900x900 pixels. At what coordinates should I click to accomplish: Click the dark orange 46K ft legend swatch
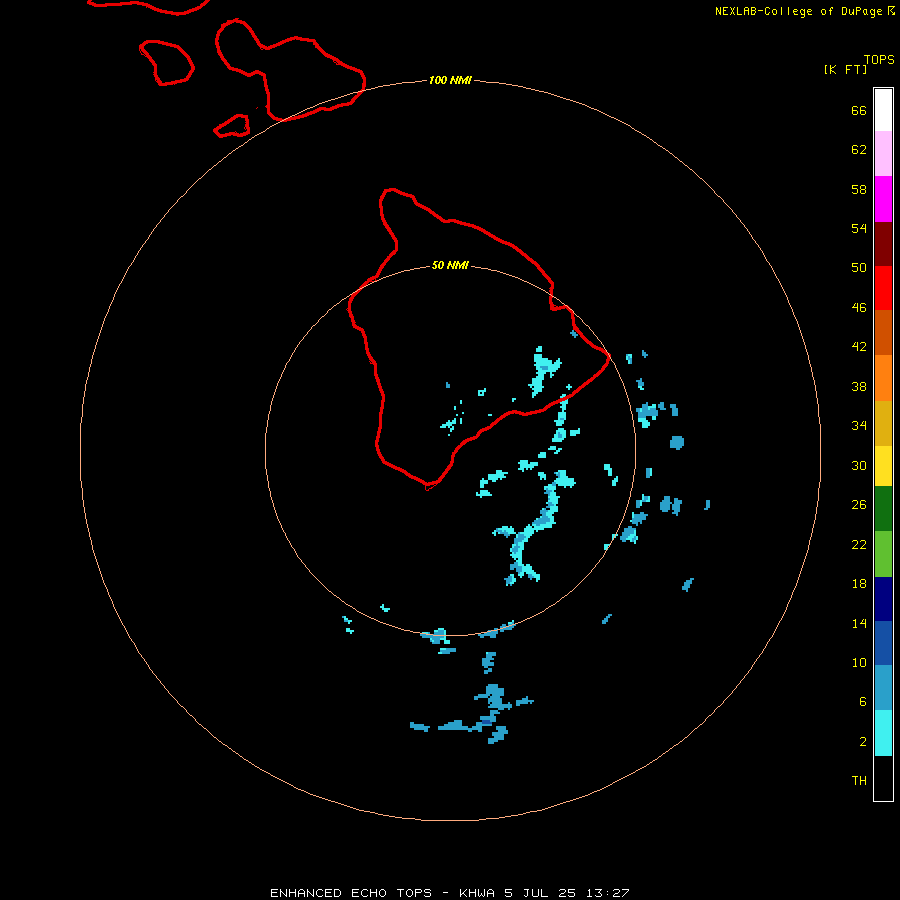click(x=883, y=332)
